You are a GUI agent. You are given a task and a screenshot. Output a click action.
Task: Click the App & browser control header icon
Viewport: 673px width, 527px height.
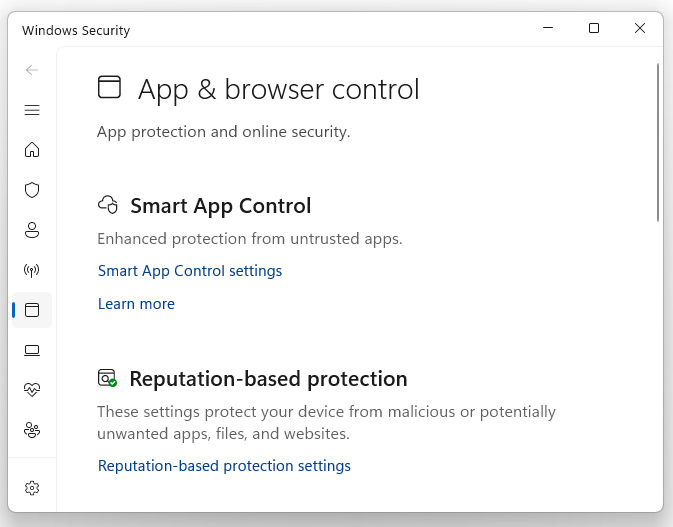pyautogui.click(x=109, y=87)
